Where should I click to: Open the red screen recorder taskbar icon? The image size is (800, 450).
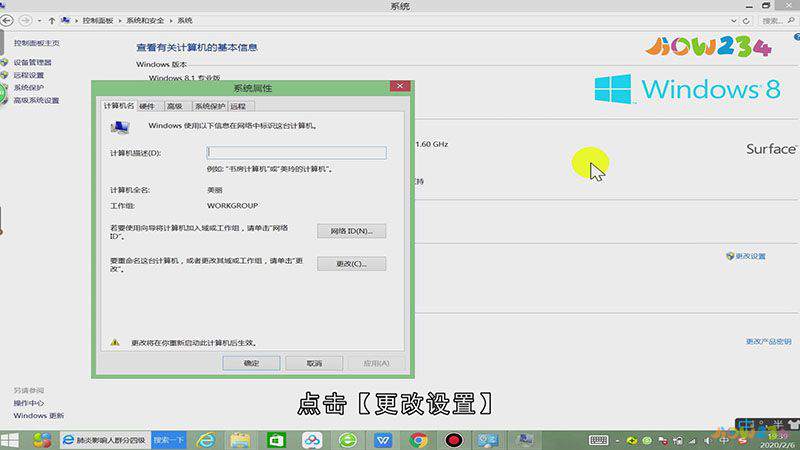[454, 440]
